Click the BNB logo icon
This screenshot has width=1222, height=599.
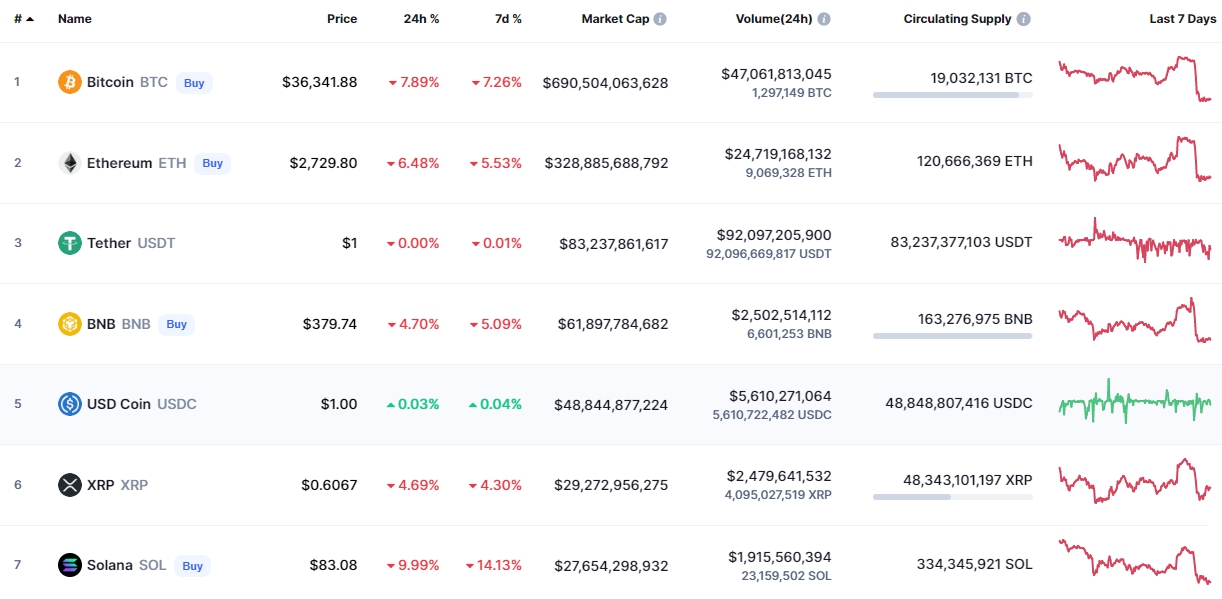[70, 324]
